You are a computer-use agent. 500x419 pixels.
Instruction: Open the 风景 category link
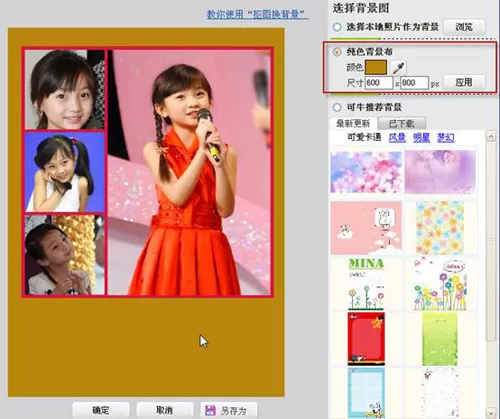(x=397, y=137)
